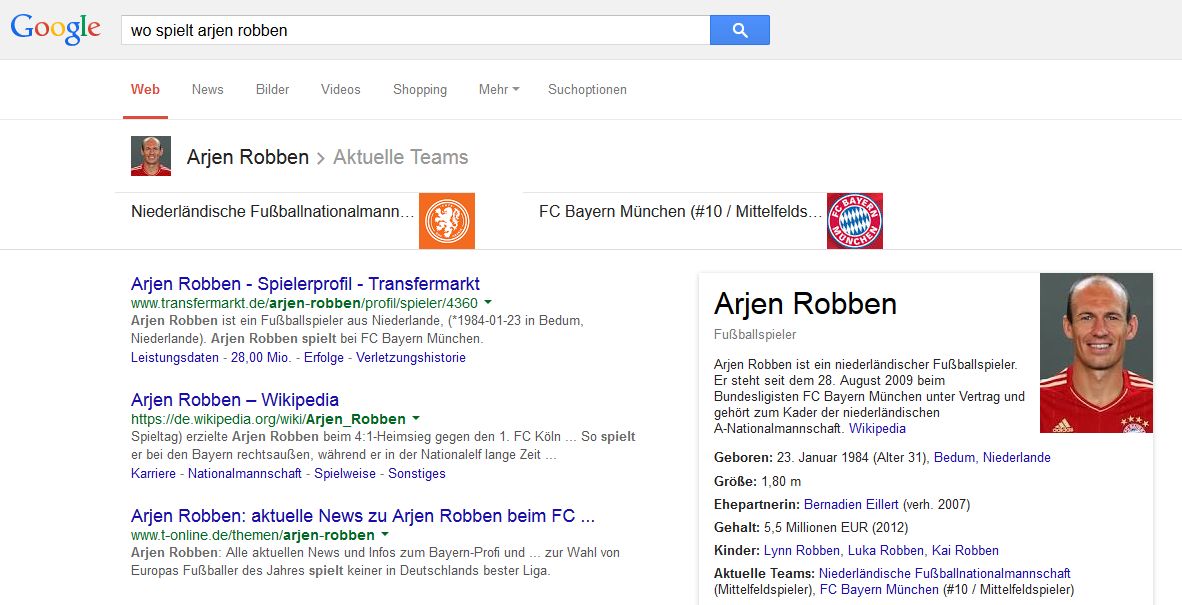Screen dimensions: 1182x605
Task: Open the Erfolge sitelink
Action: [323, 357]
